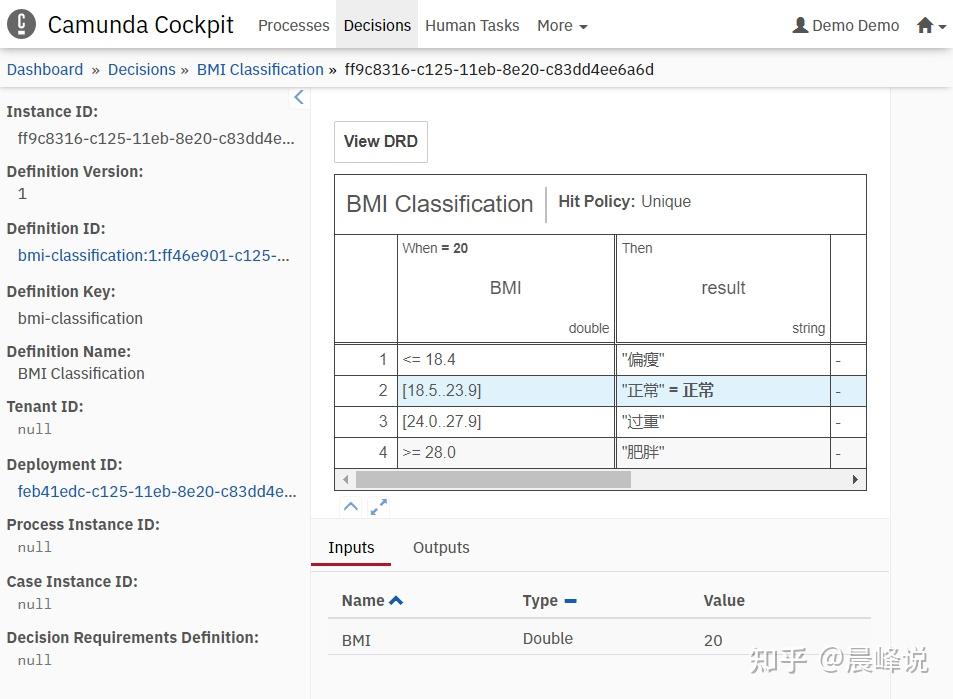Click the Demo Demo user icon

pos(800,26)
